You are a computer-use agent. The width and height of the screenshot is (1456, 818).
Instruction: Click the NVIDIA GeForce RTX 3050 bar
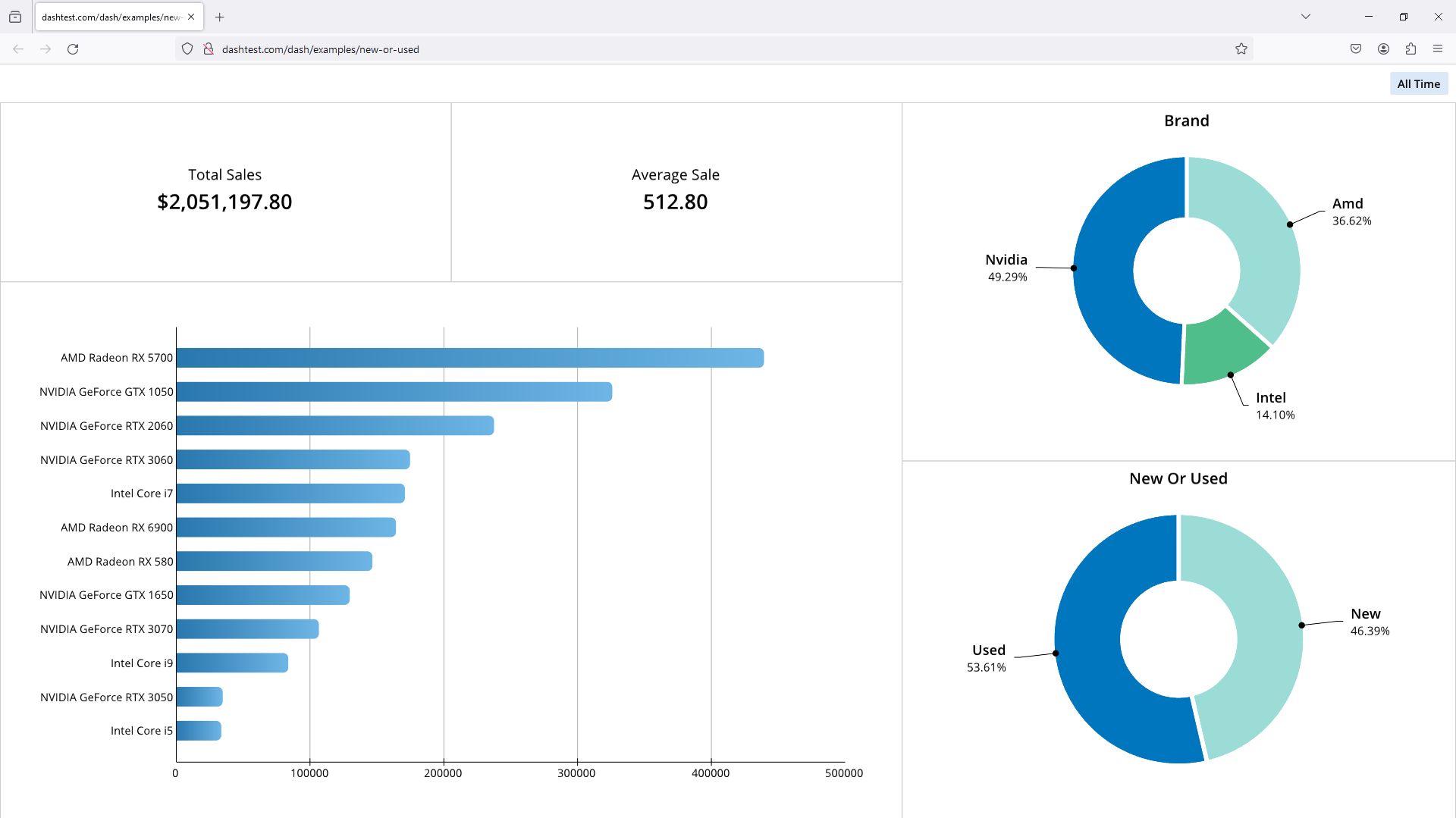pyautogui.click(x=199, y=697)
